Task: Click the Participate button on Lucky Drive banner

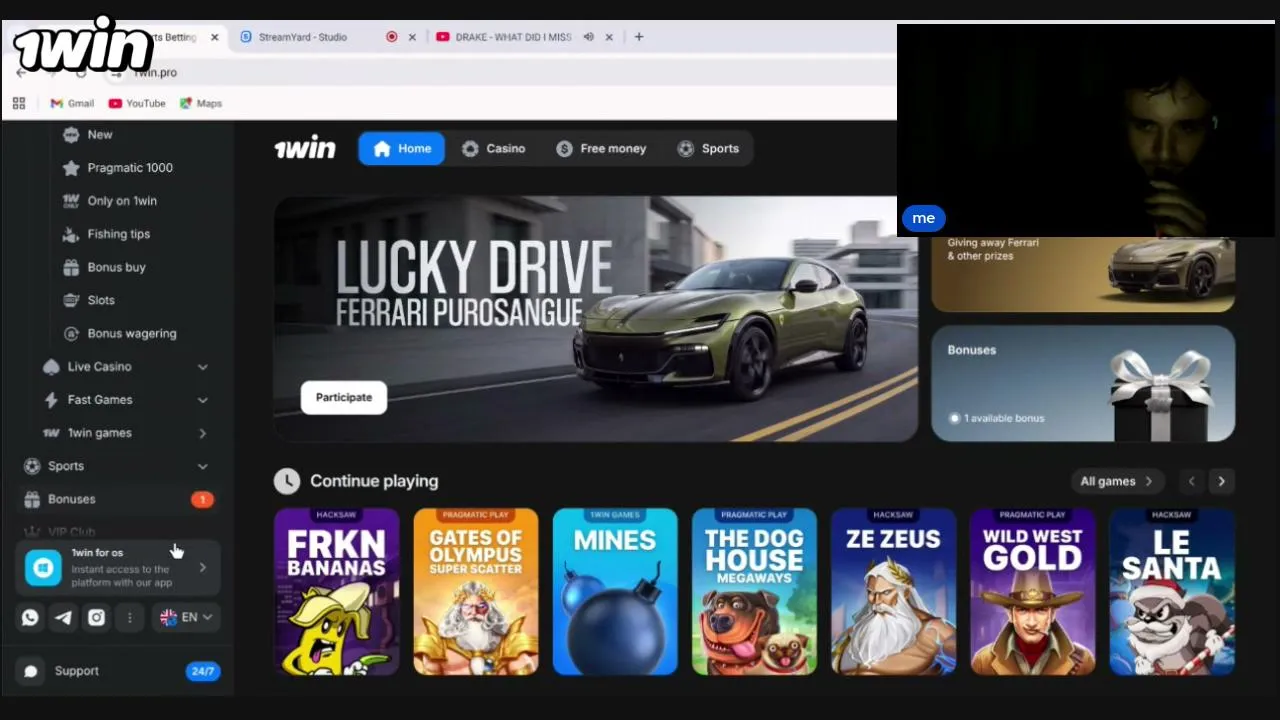Action: pyautogui.click(x=344, y=397)
